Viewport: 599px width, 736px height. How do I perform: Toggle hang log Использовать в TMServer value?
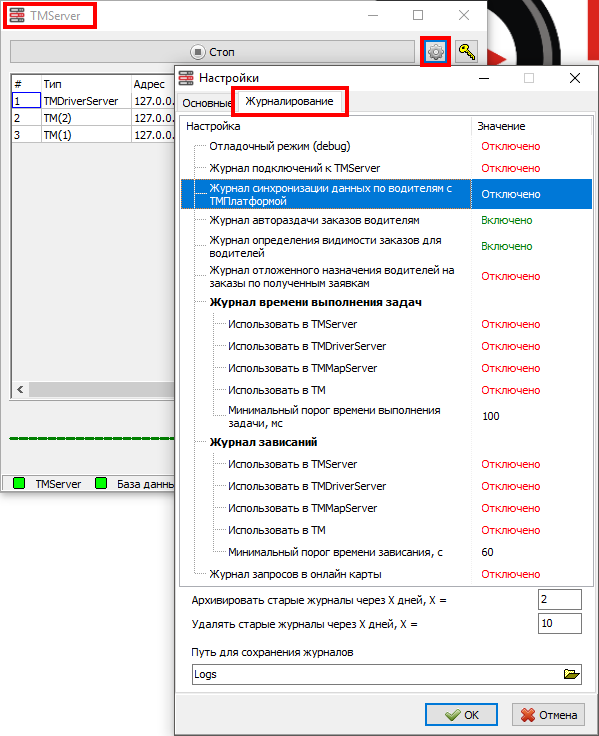click(510, 464)
